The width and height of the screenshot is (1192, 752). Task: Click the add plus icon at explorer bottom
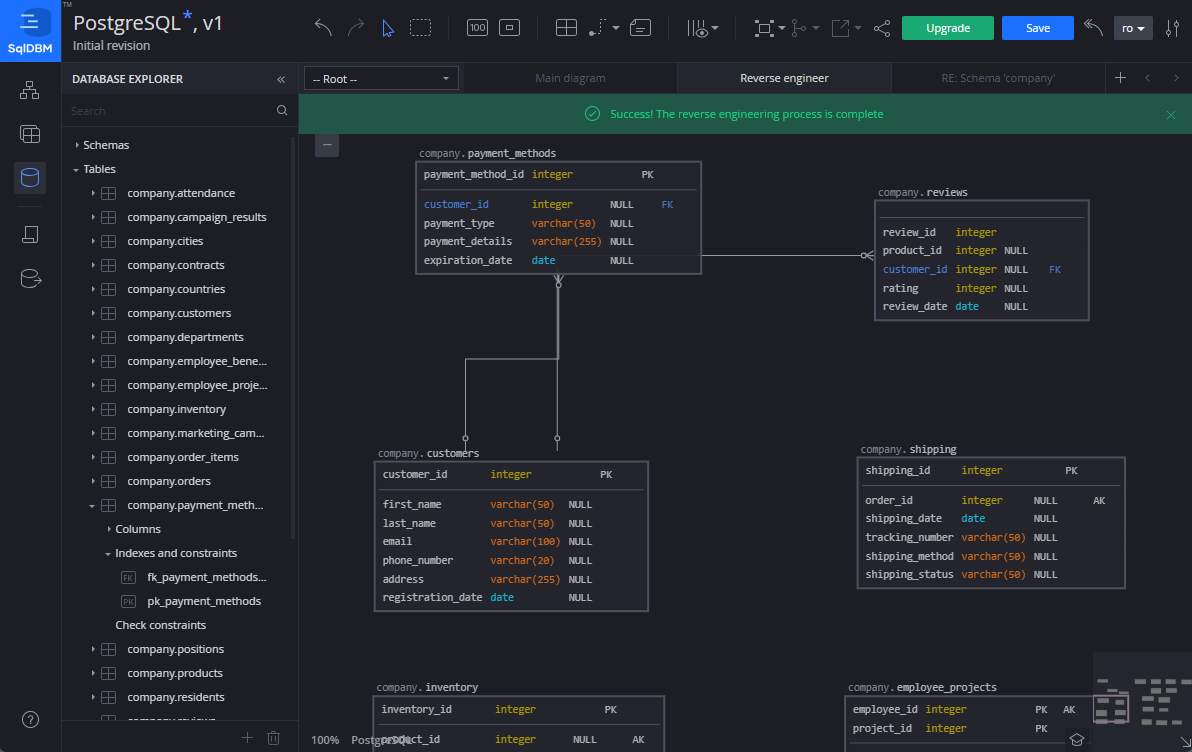[x=247, y=738]
